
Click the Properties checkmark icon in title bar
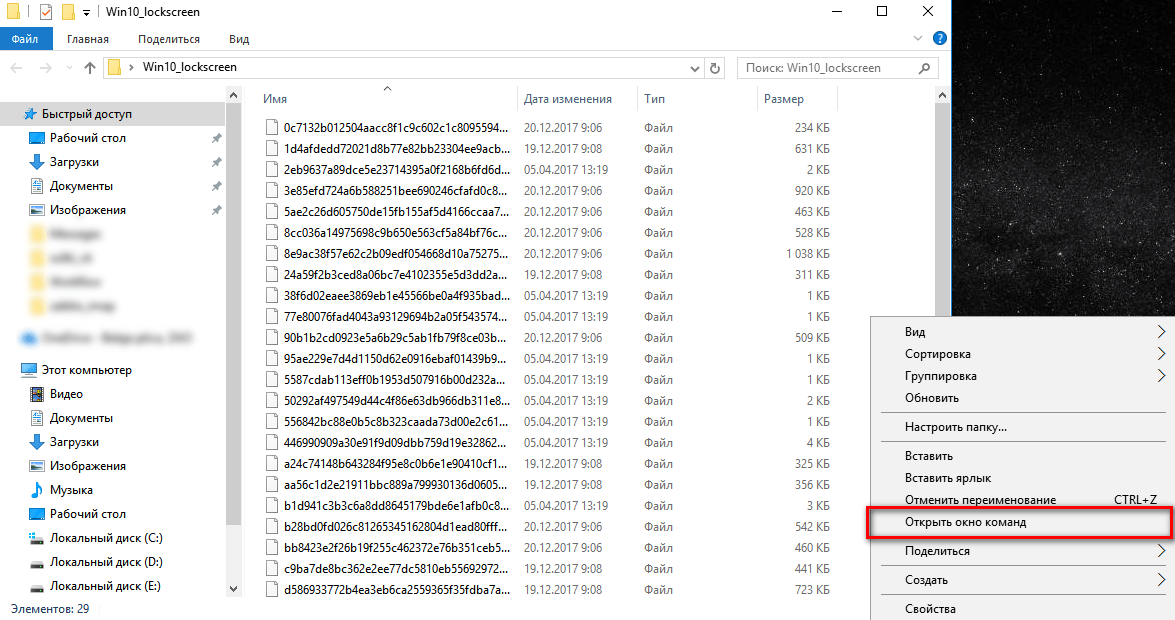[x=46, y=12]
